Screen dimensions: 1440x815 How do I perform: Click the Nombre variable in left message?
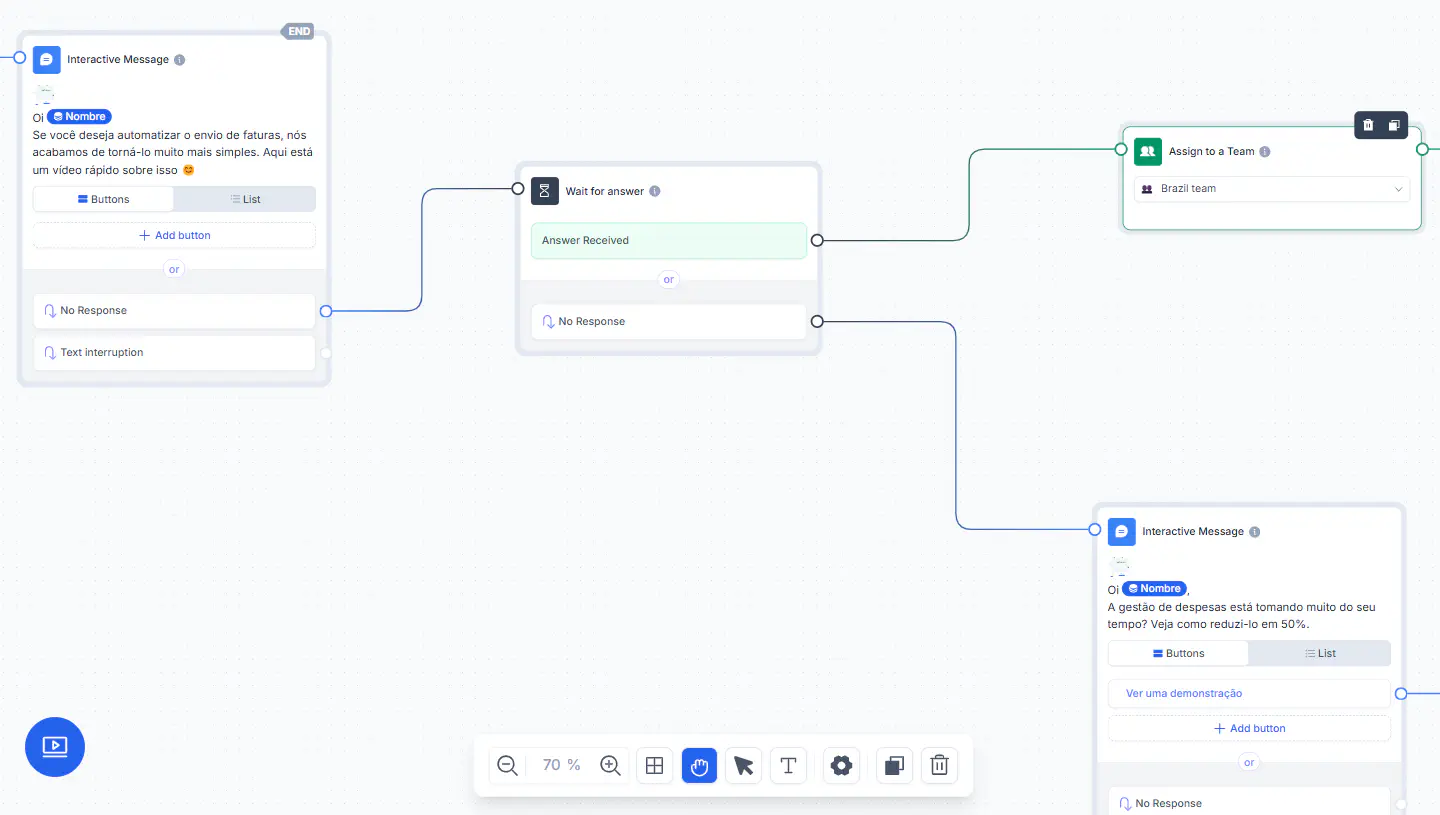79,117
